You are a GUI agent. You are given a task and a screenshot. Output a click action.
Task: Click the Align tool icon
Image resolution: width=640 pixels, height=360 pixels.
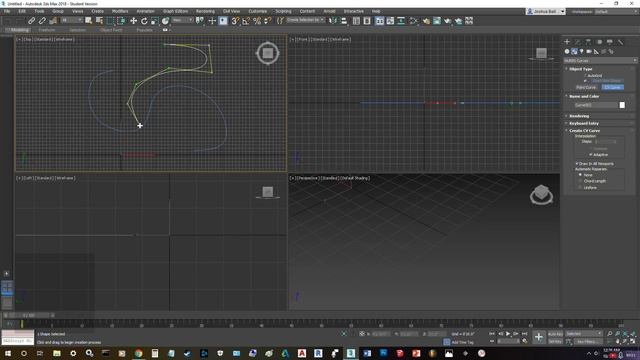click(344, 20)
